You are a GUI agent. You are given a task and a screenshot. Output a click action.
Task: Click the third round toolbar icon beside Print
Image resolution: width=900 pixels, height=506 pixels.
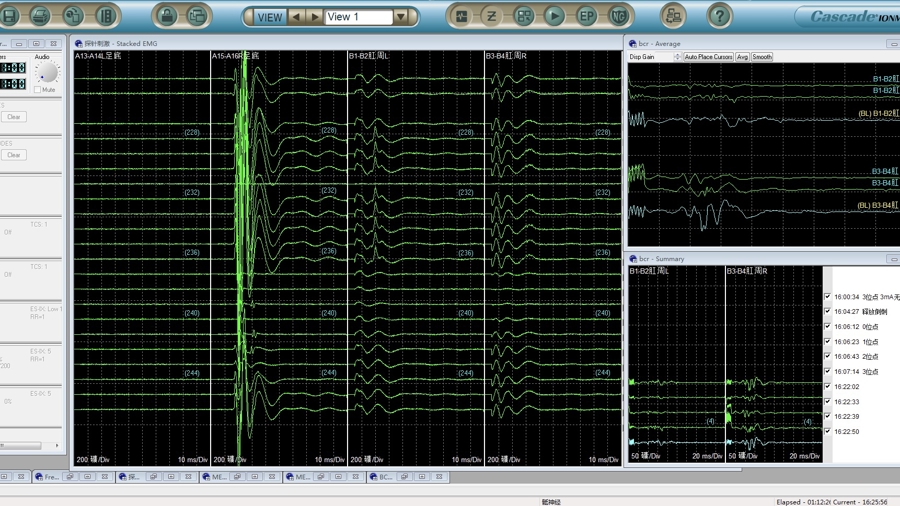coord(73,16)
